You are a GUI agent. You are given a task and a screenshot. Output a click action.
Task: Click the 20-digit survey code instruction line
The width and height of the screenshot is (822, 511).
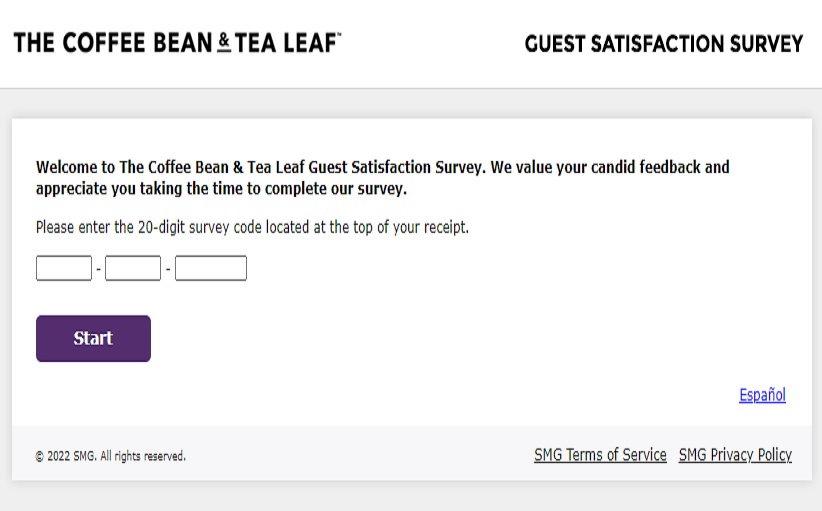(252, 227)
